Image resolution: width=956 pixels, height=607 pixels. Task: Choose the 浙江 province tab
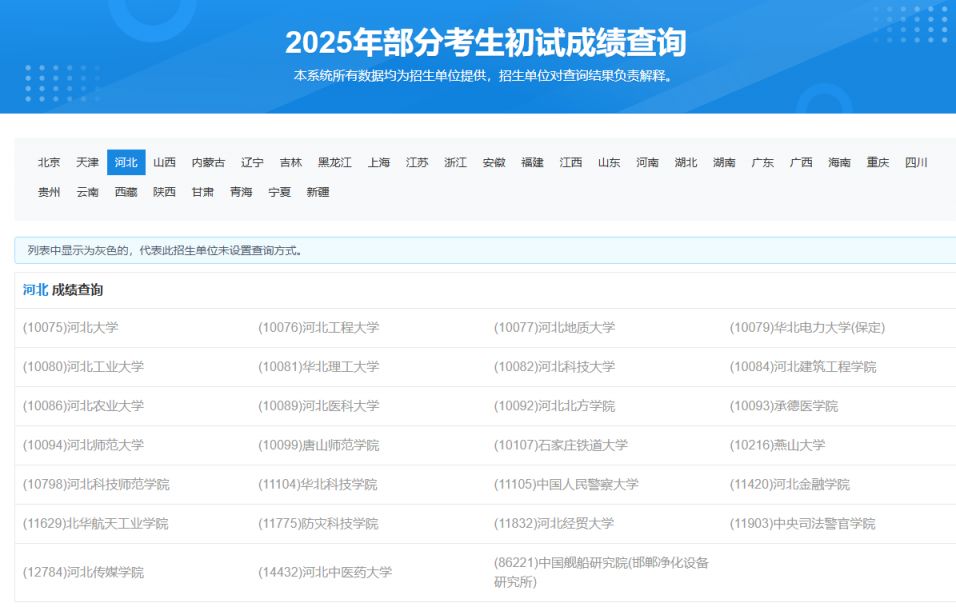pos(455,162)
